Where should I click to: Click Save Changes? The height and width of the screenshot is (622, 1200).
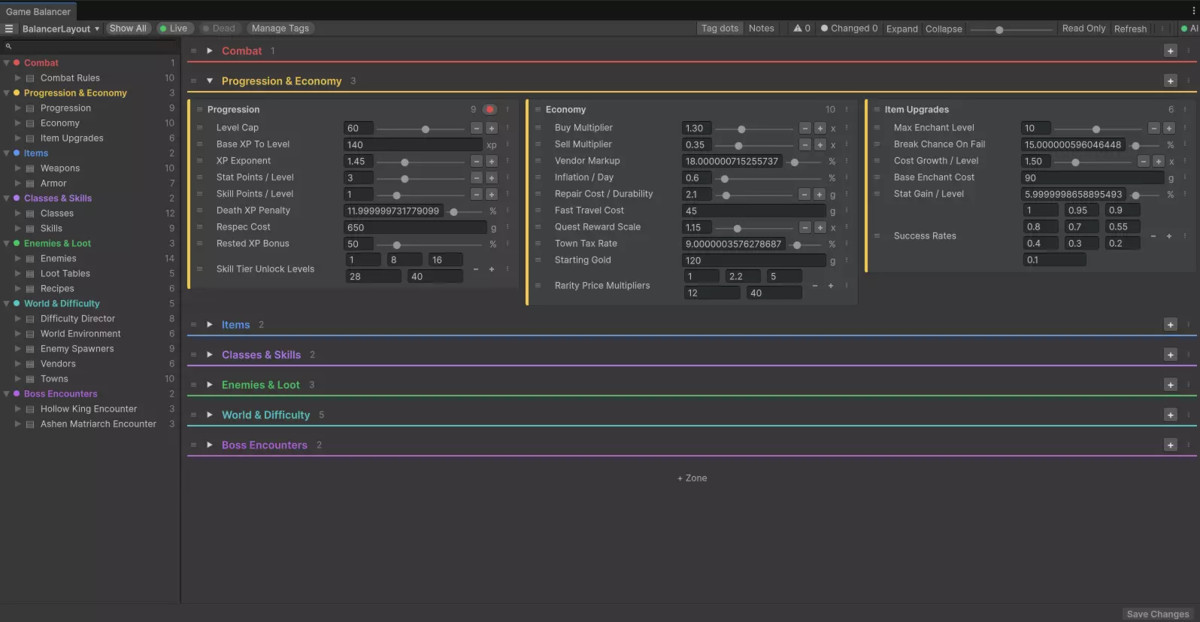[x=1157, y=614]
